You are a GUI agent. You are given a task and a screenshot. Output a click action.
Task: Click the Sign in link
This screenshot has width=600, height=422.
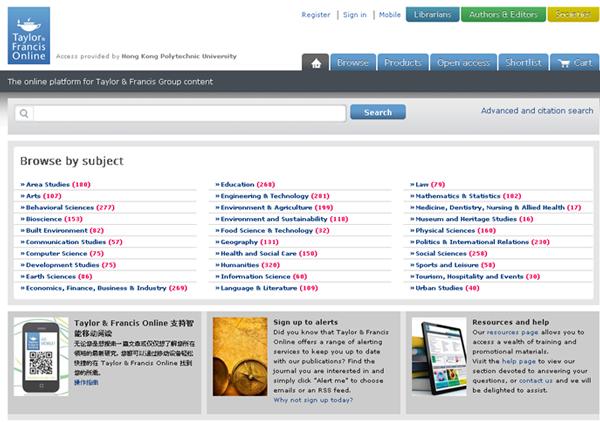[x=355, y=15]
